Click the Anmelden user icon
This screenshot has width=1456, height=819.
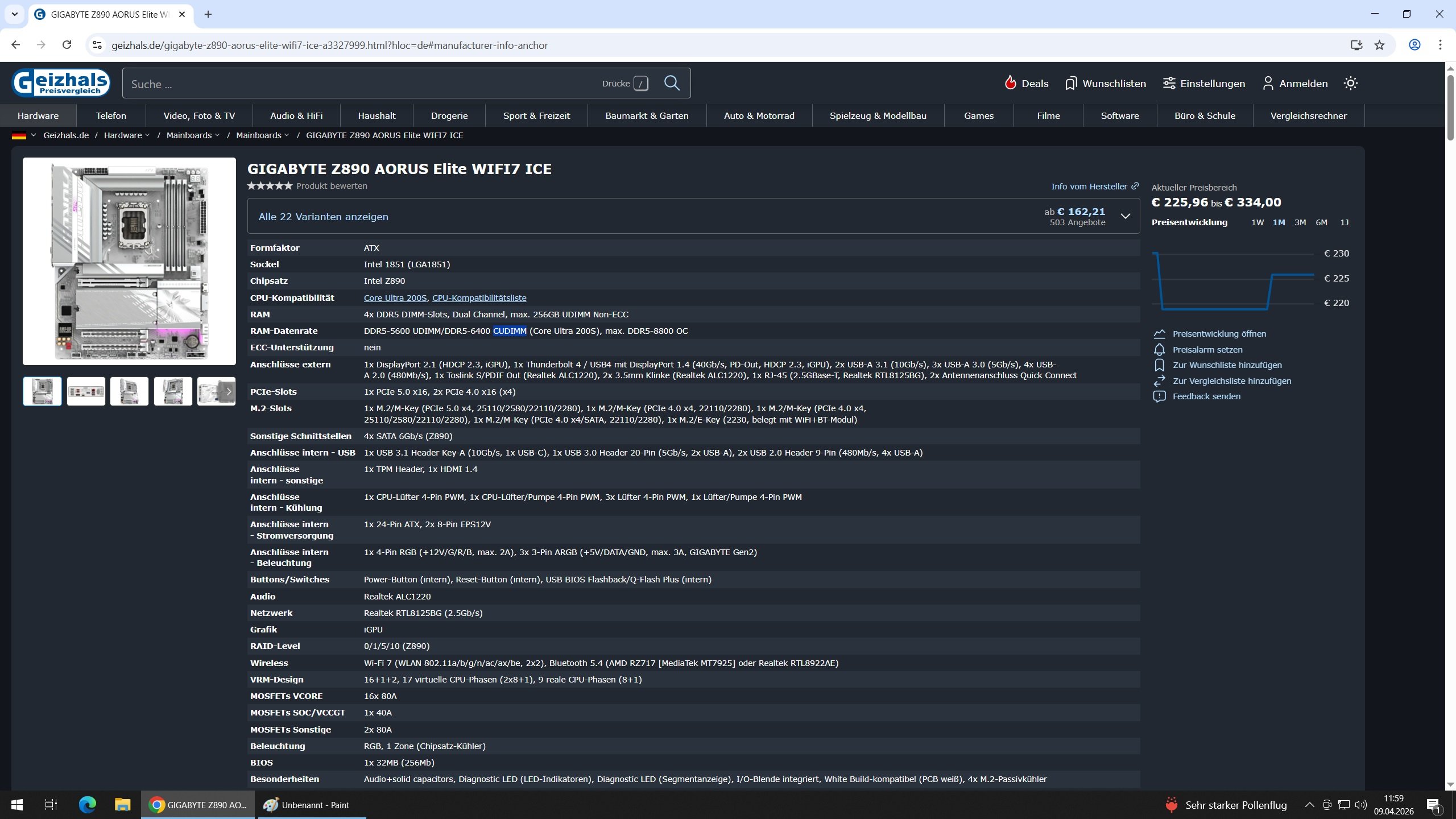click(1268, 84)
